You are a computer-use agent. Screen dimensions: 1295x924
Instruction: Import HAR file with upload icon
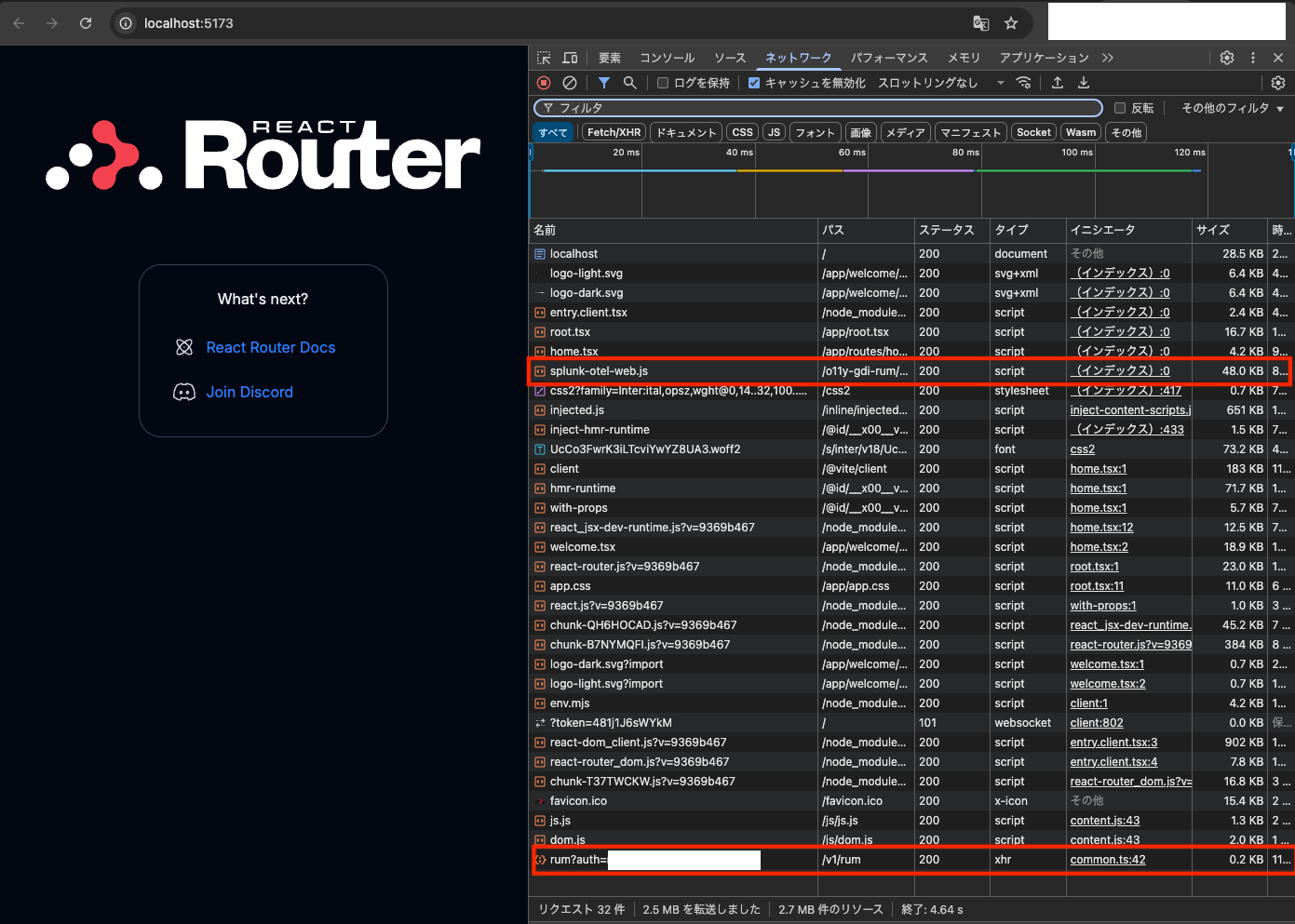point(1058,83)
